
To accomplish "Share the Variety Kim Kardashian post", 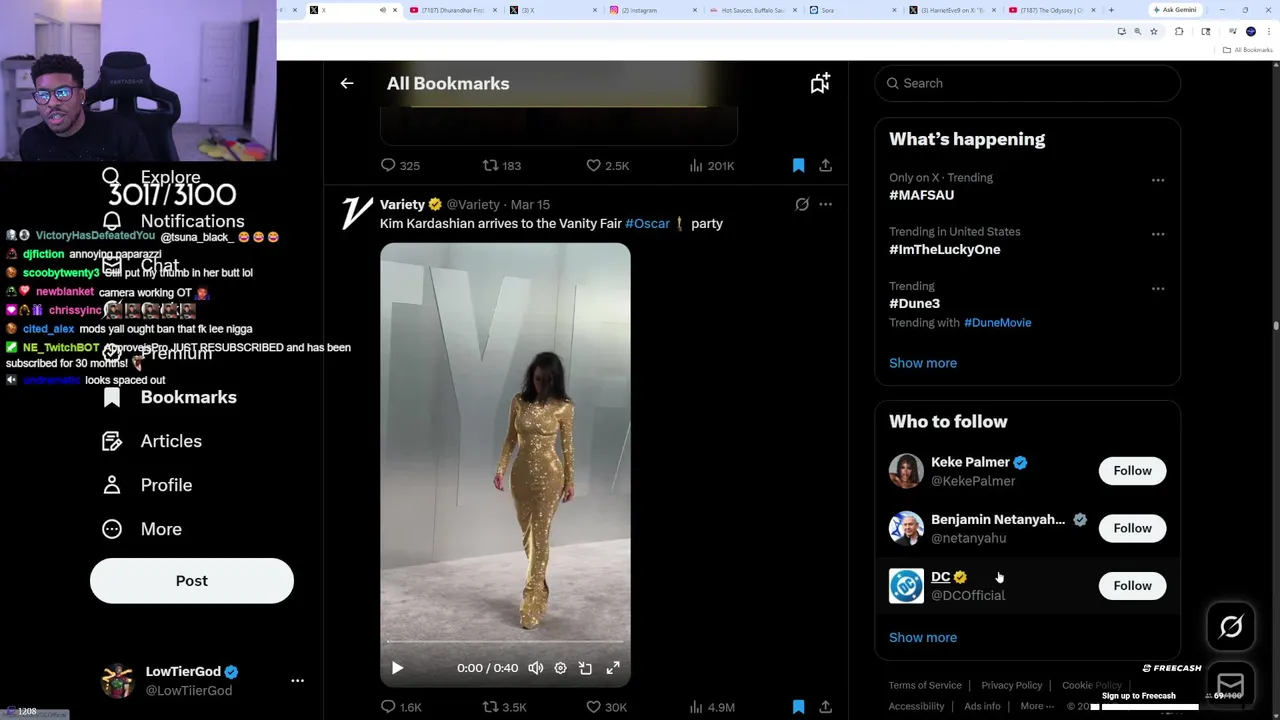I will coord(825,707).
